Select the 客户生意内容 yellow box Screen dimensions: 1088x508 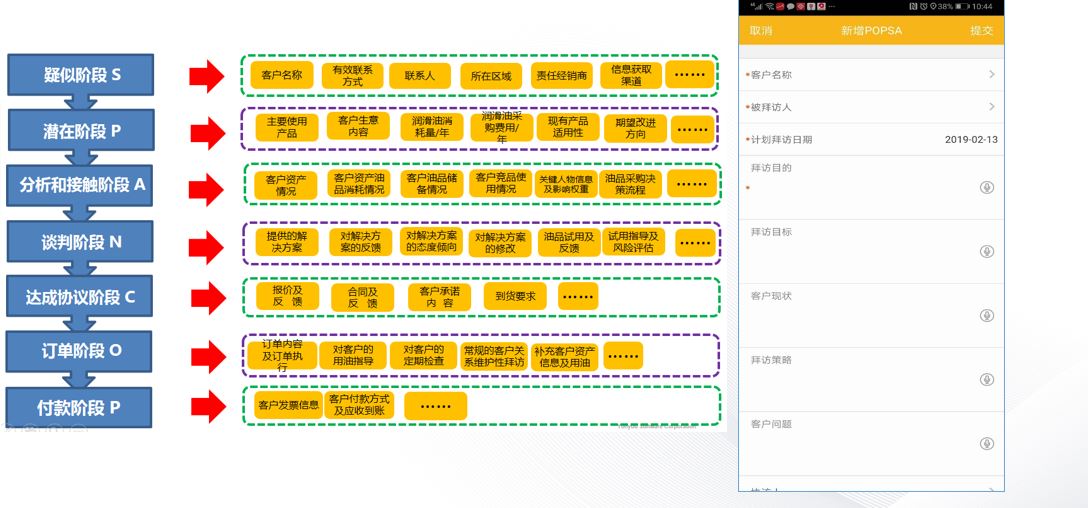click(358, 126)
